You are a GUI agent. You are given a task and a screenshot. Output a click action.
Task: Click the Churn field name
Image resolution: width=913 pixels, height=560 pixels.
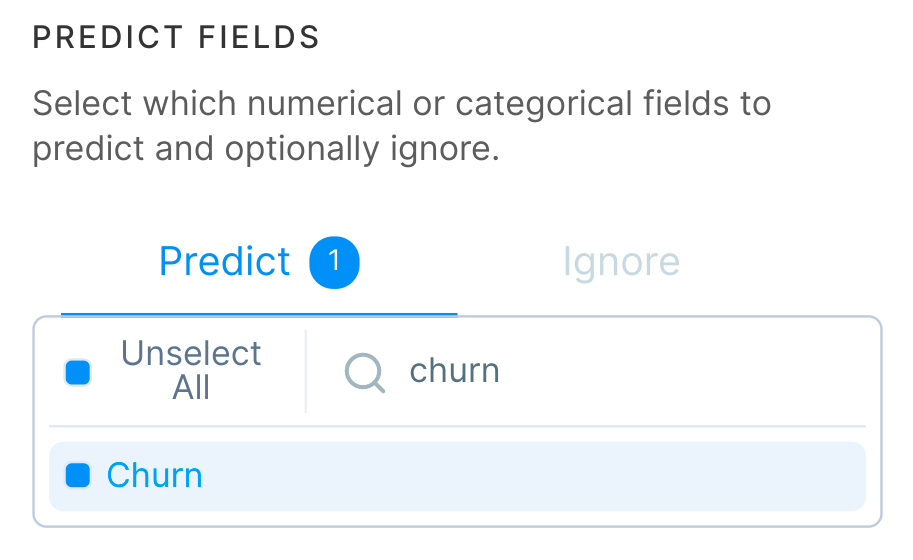point(155,476)
